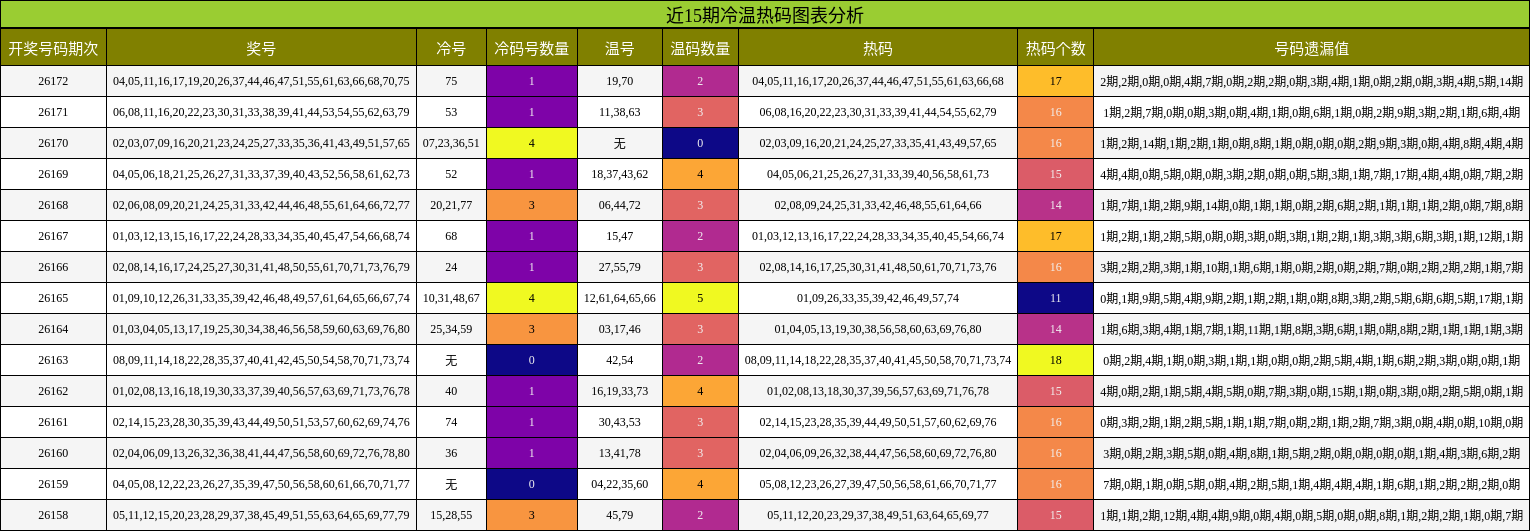This screenshot has width=1530, height=531.
Task: Click the yellow cold count cell in row 26170
Action: click(531, 143)
